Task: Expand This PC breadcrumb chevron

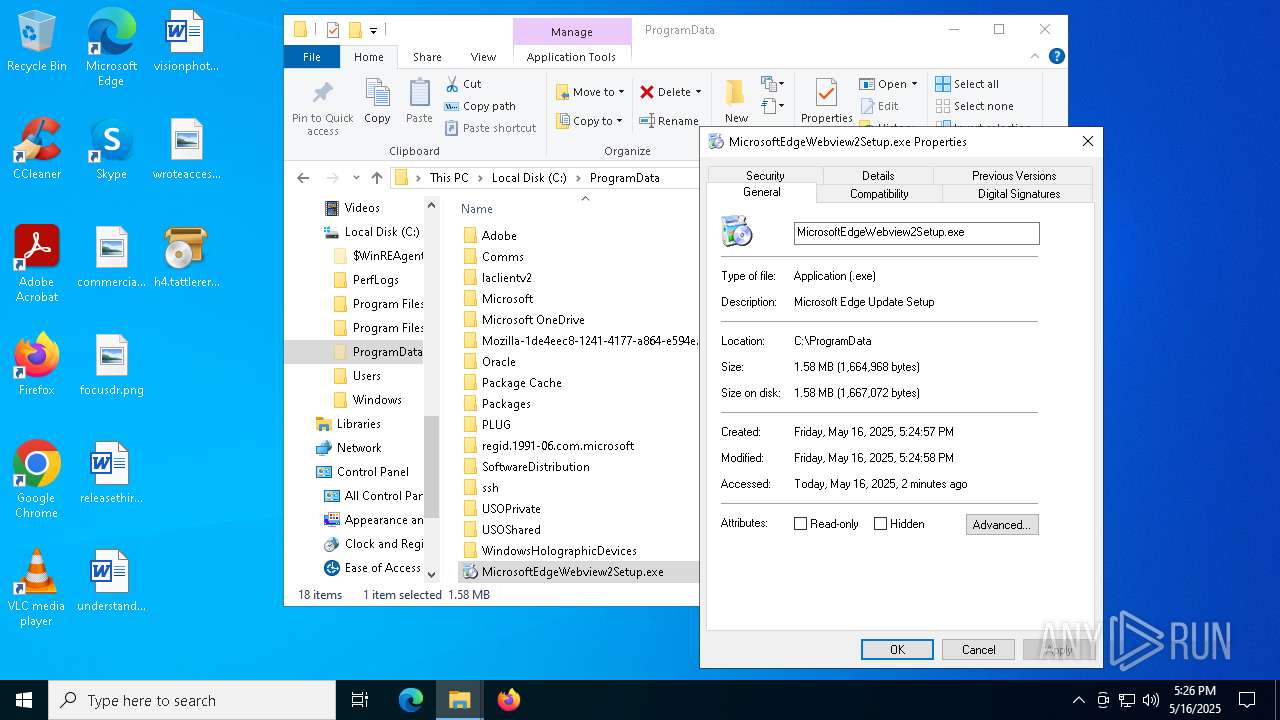Action: point(480,178)
